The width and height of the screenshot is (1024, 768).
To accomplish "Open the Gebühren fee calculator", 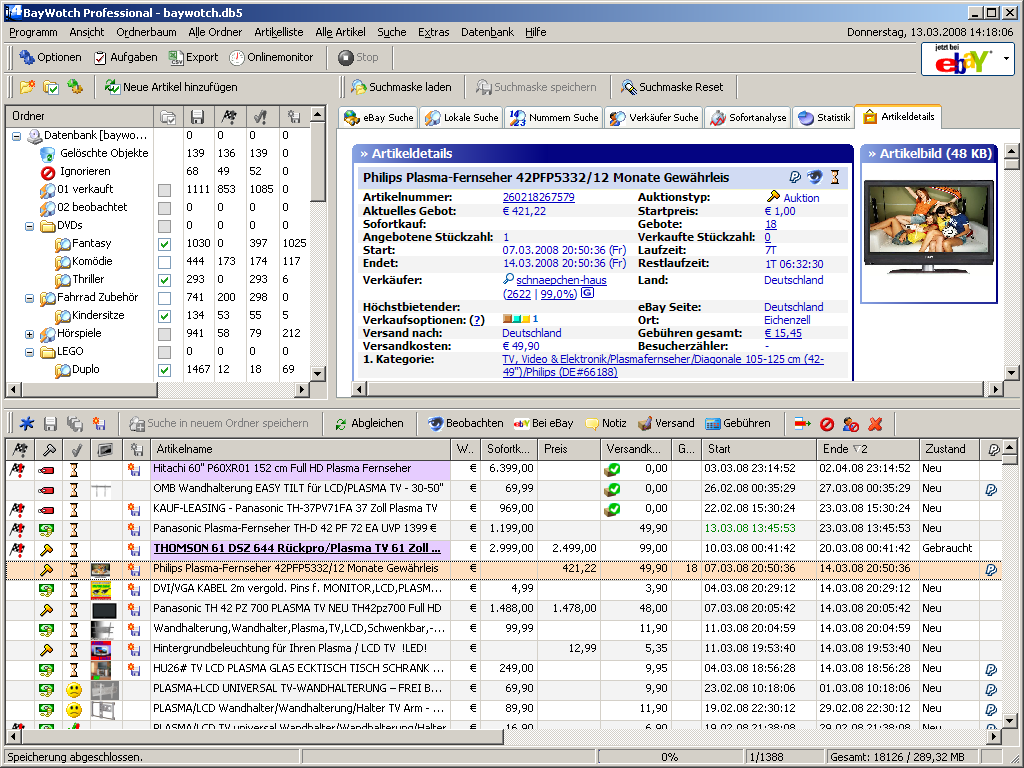I will [738, 423].
